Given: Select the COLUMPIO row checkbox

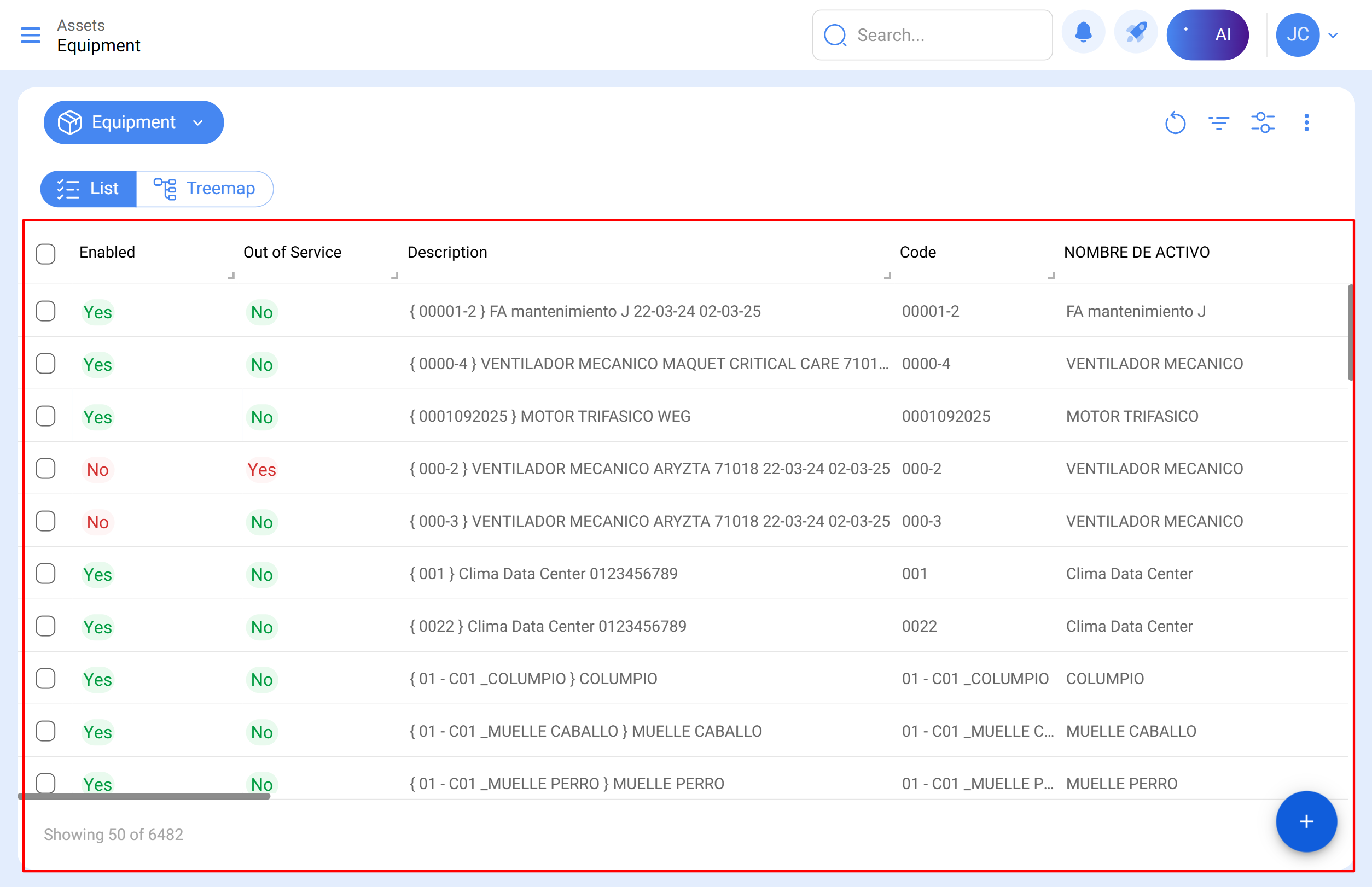Looking at the screenshot, I should click(45, 679).
